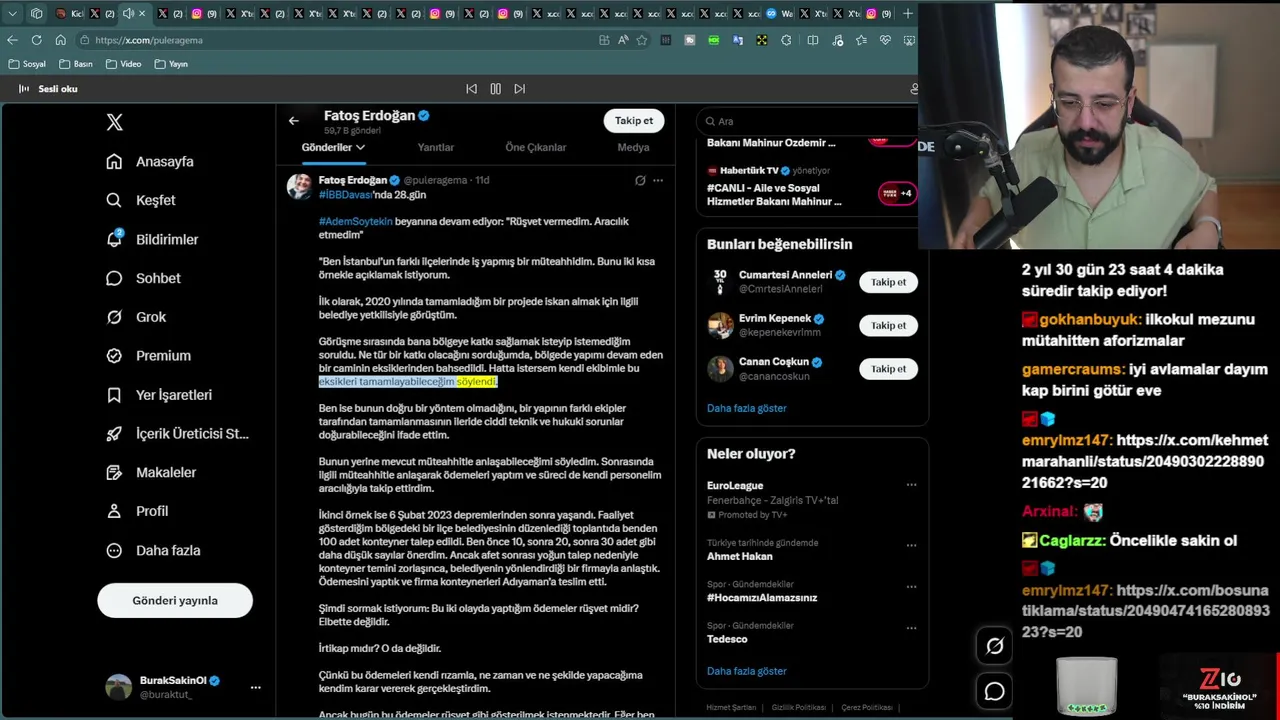Click the Ara search field
The image size is (1280, 720).
(x=808, y=121)
